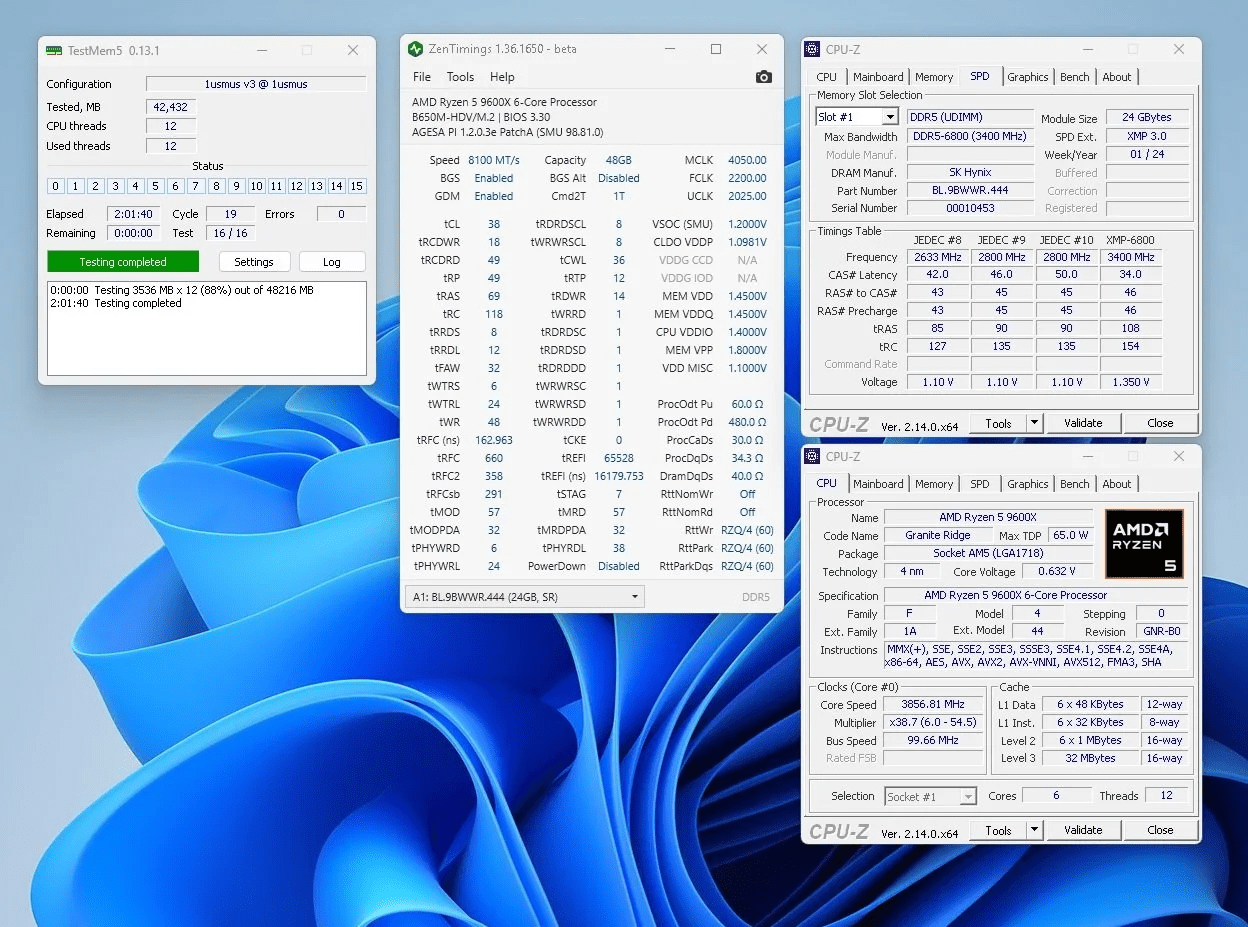Image resolution: width=1248 pixels, height=927 pixels.
Task: Expand Tools dropdown arrow in lower CPU-Z window
Action: (x=1034, y=830)
